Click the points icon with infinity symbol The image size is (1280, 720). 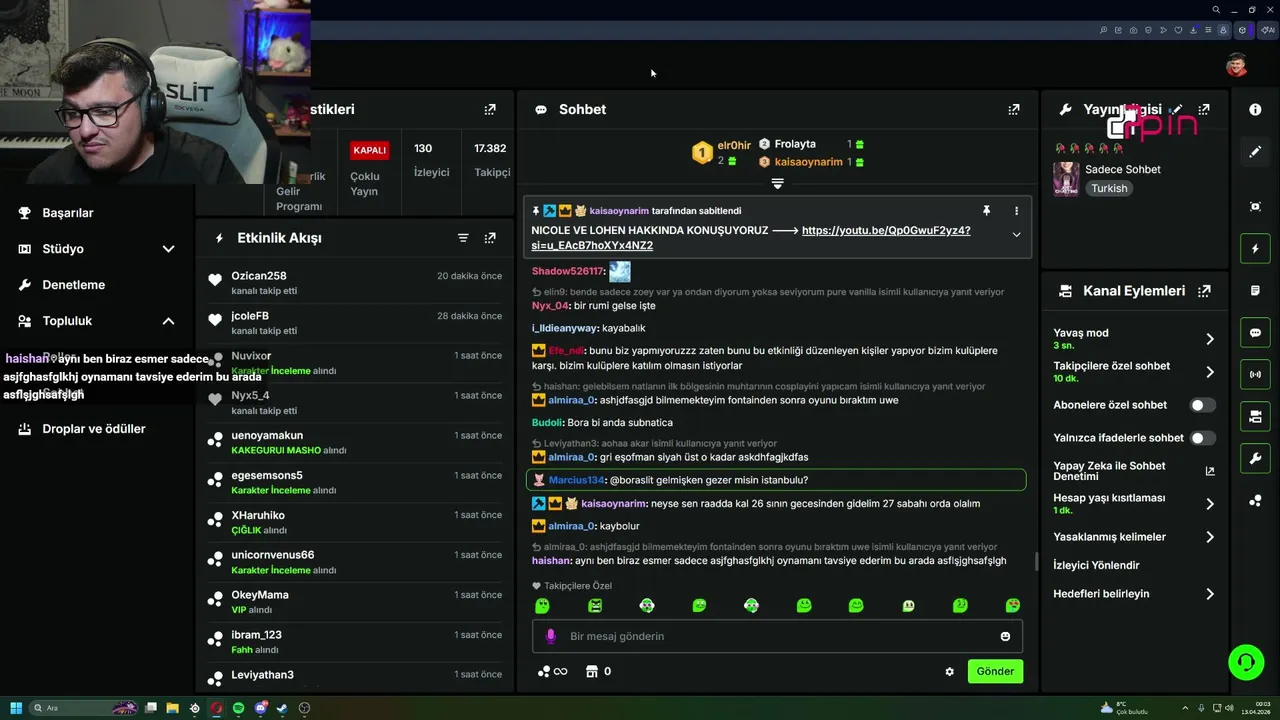553,672
